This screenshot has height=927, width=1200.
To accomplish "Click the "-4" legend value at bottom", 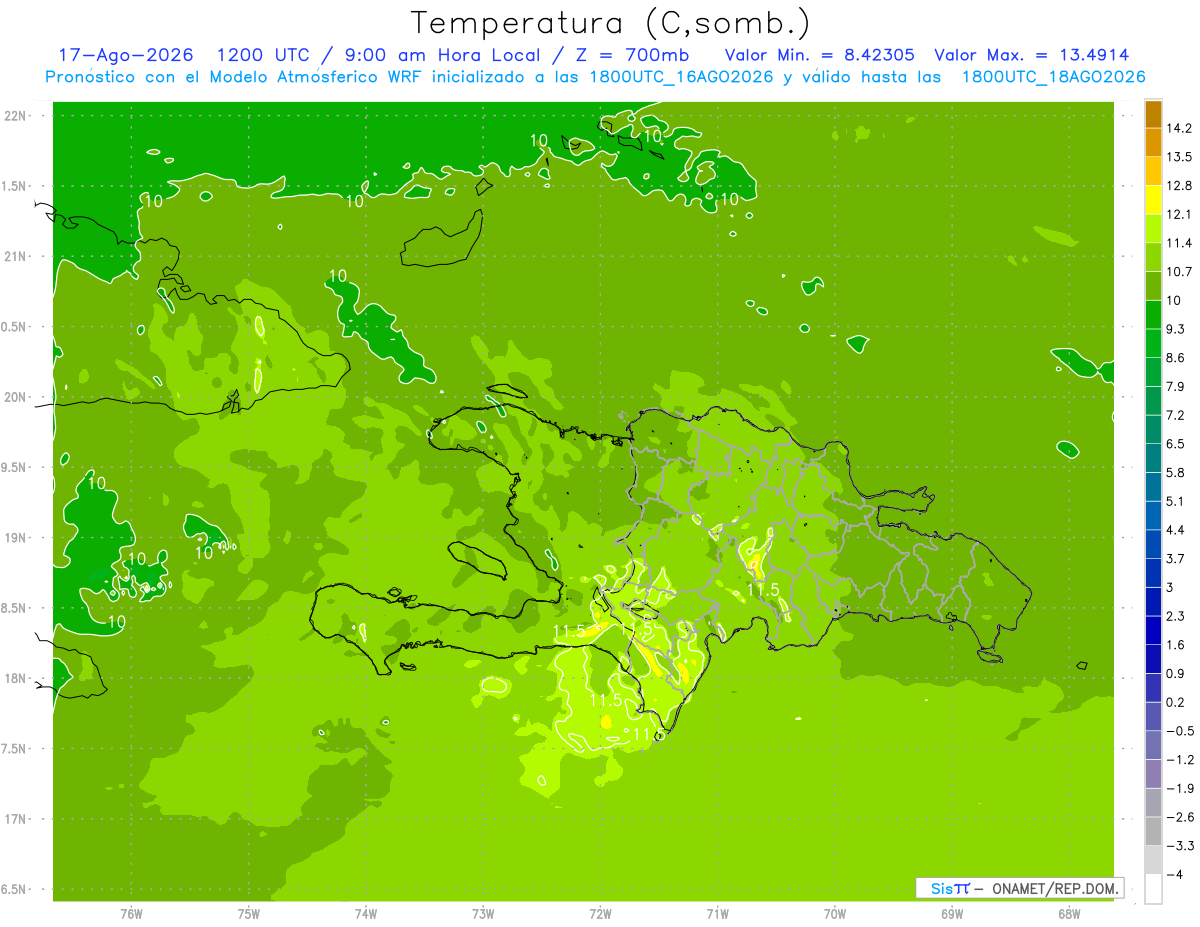I will pyautogui.click(x=1173, y=874).
